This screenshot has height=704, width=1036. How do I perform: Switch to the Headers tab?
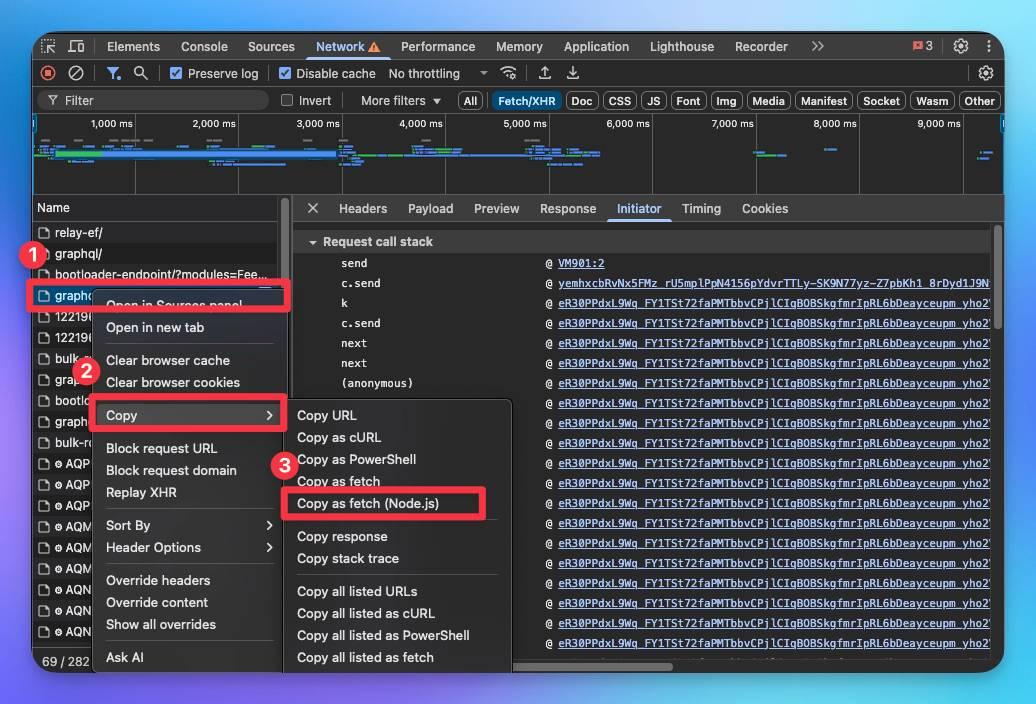point(363,209)
